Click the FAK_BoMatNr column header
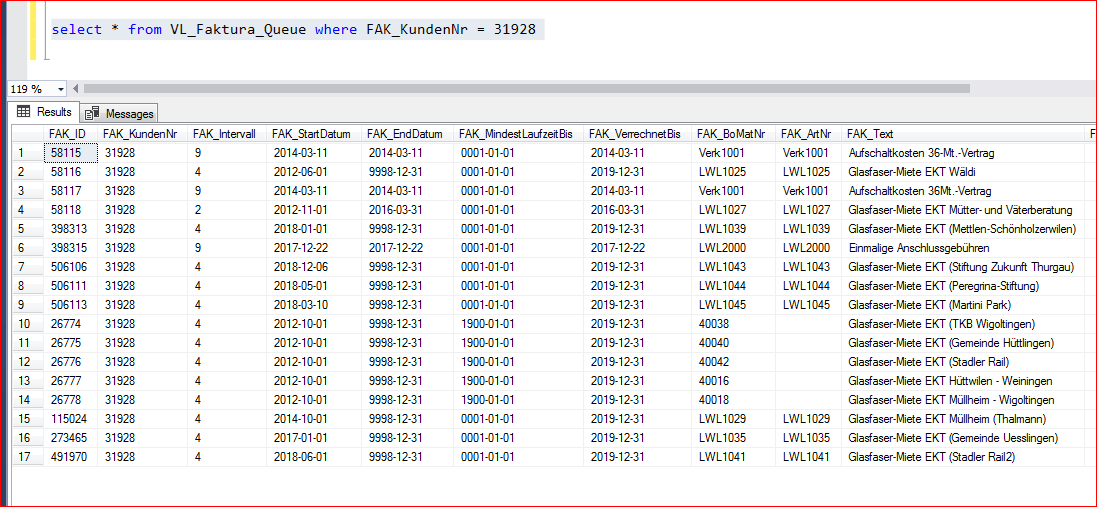The height and width of the screenshot is (507, 1097). coord(733,134)
